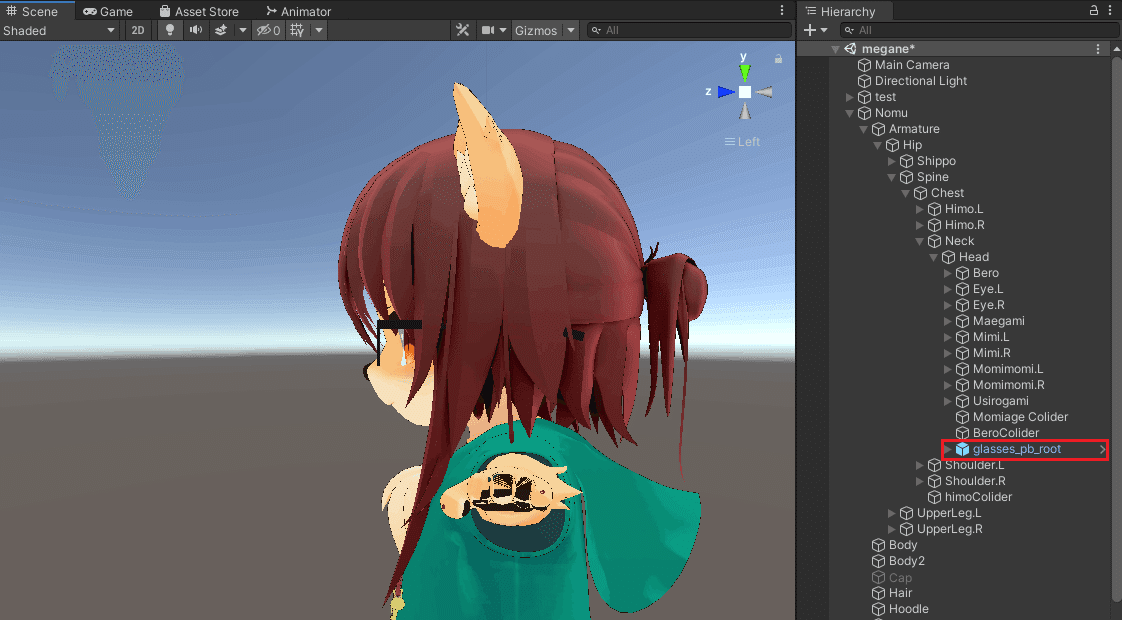Select Hair cube icon
The width and height of the screenshot is (1122, 620).
879,593
